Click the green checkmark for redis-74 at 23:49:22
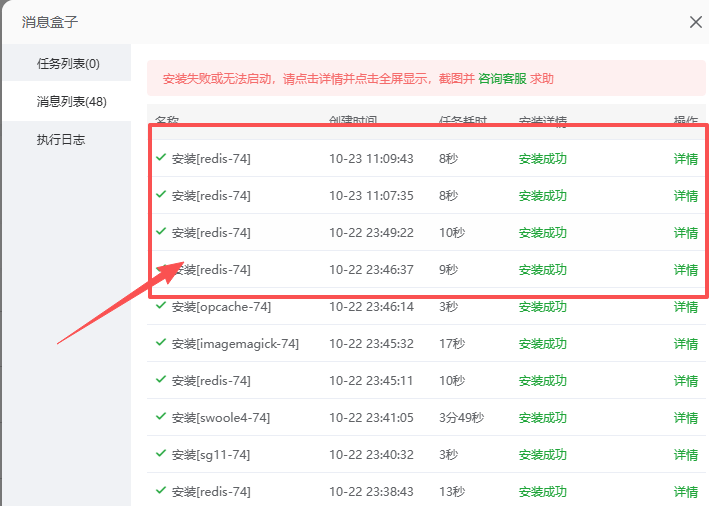Screen dimensions: 709x506 point(161,232)
